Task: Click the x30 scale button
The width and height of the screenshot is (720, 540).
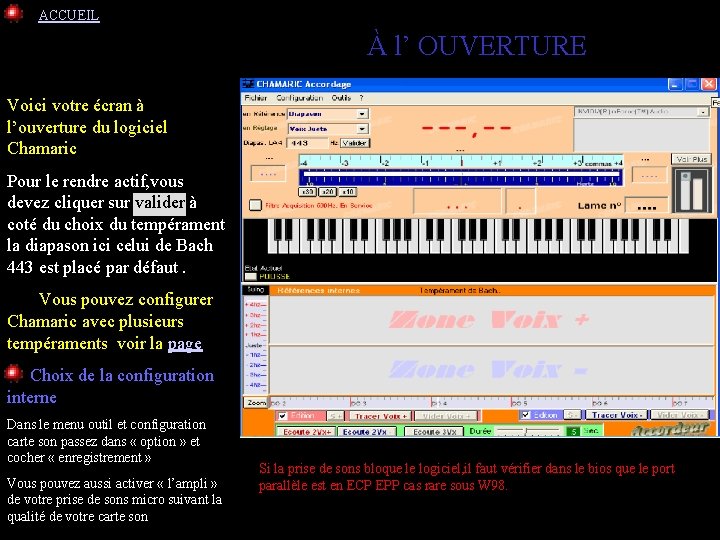Action: pyautogui.click(x=307, y=192)
